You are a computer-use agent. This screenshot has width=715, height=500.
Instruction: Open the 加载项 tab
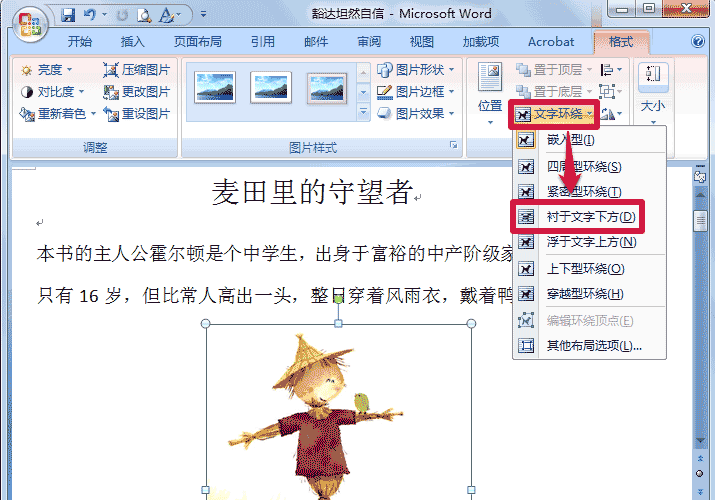[481, 42]
